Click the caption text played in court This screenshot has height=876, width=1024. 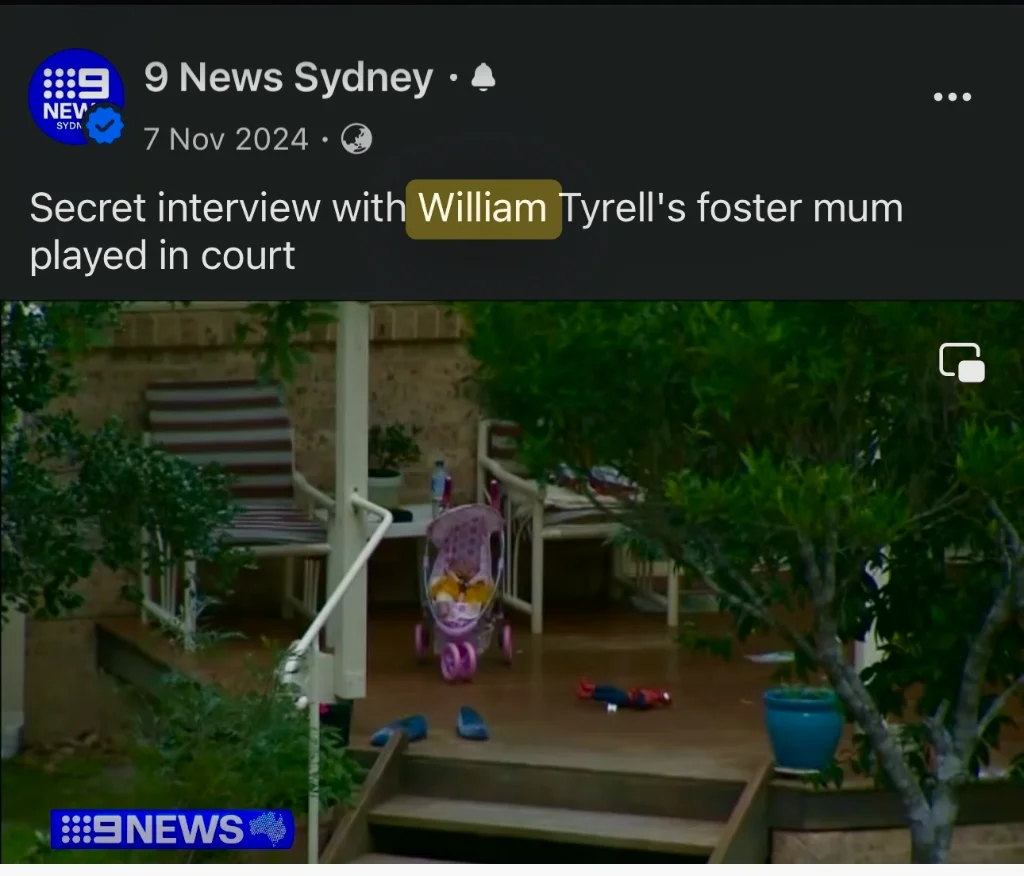pyautogui.click(x=163, y=255)
